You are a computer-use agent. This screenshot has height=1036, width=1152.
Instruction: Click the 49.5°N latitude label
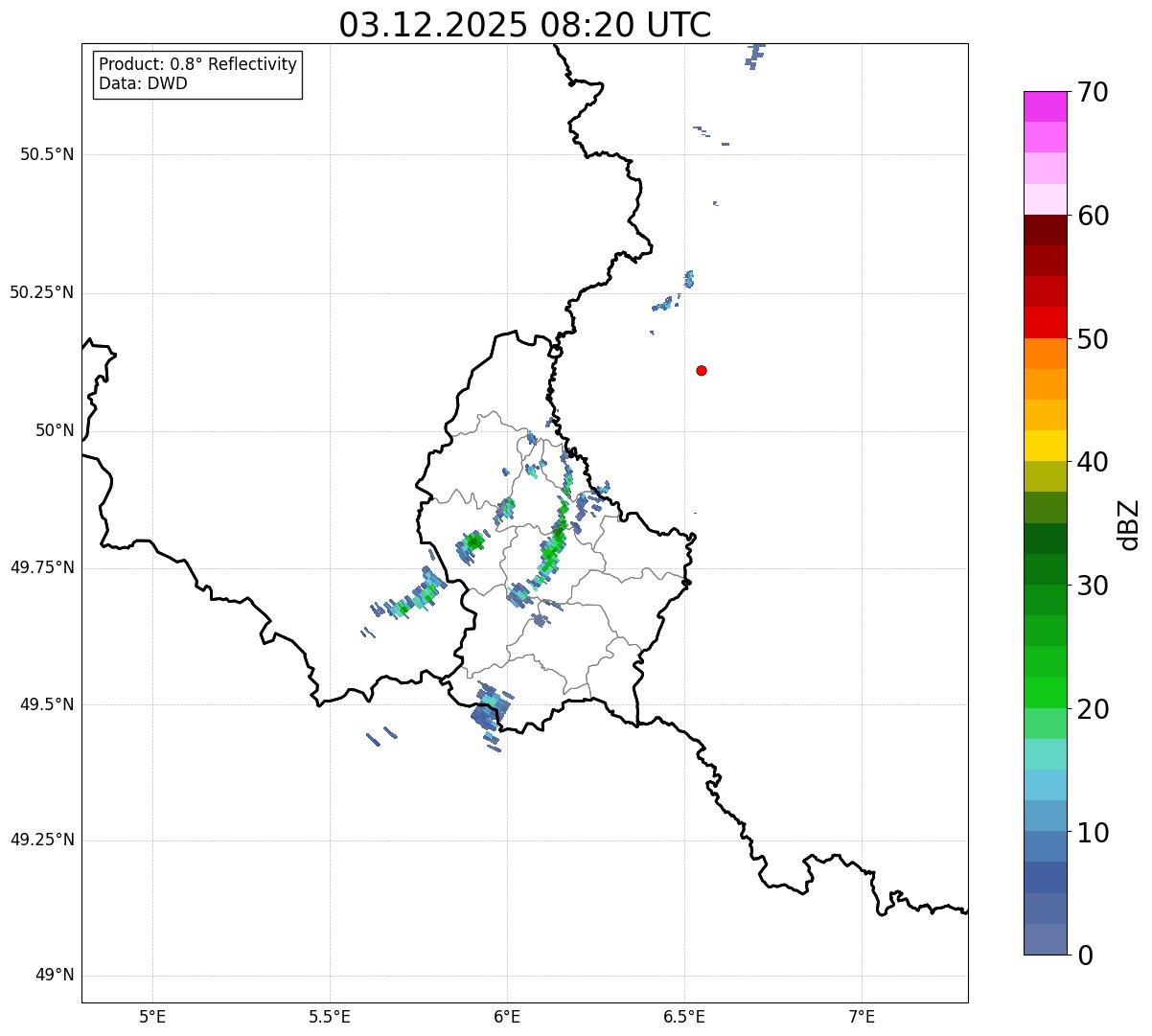47,704
